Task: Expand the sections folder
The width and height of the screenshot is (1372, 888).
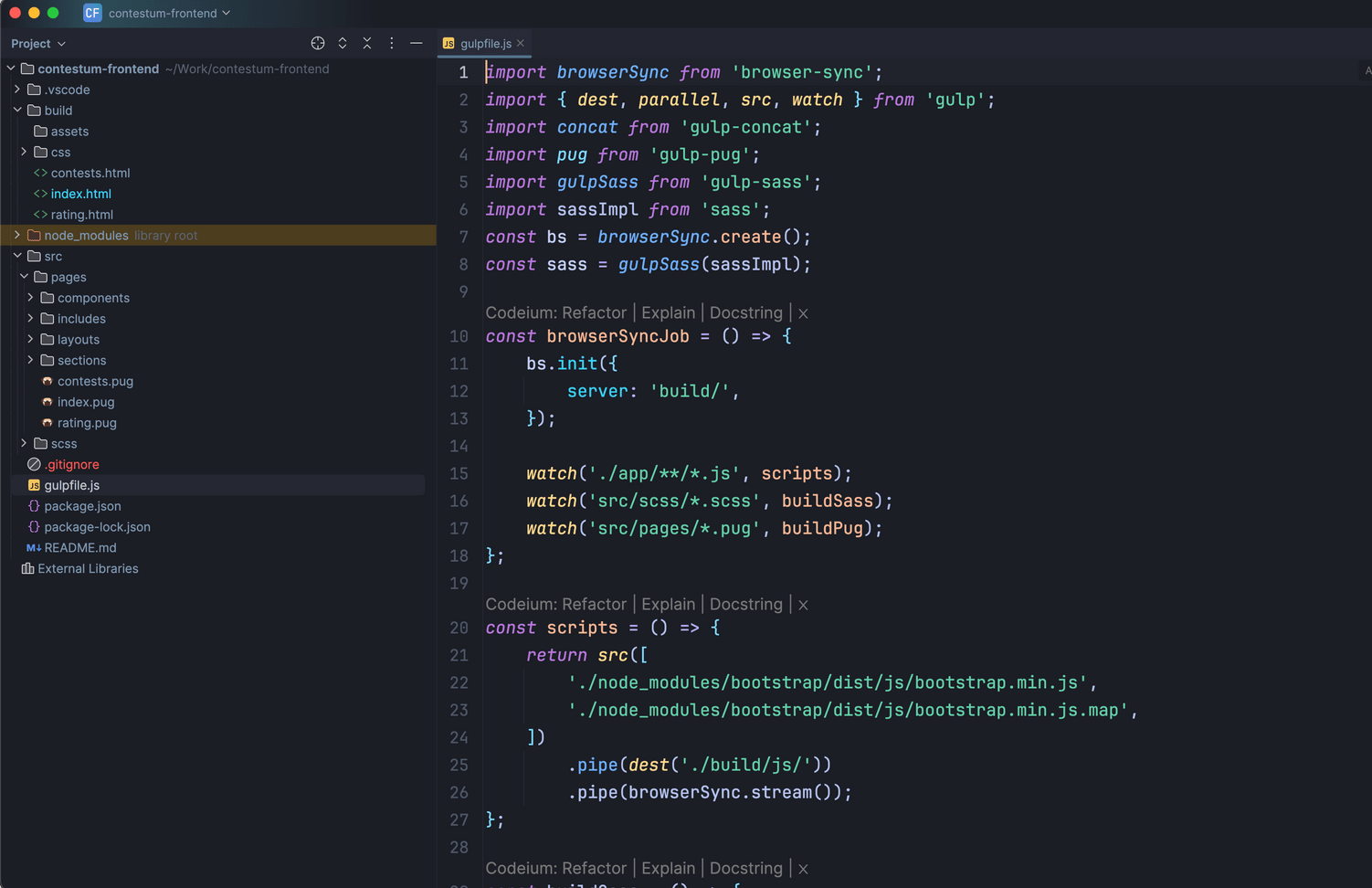Action: pyautogui.click(x=30, y=360)
